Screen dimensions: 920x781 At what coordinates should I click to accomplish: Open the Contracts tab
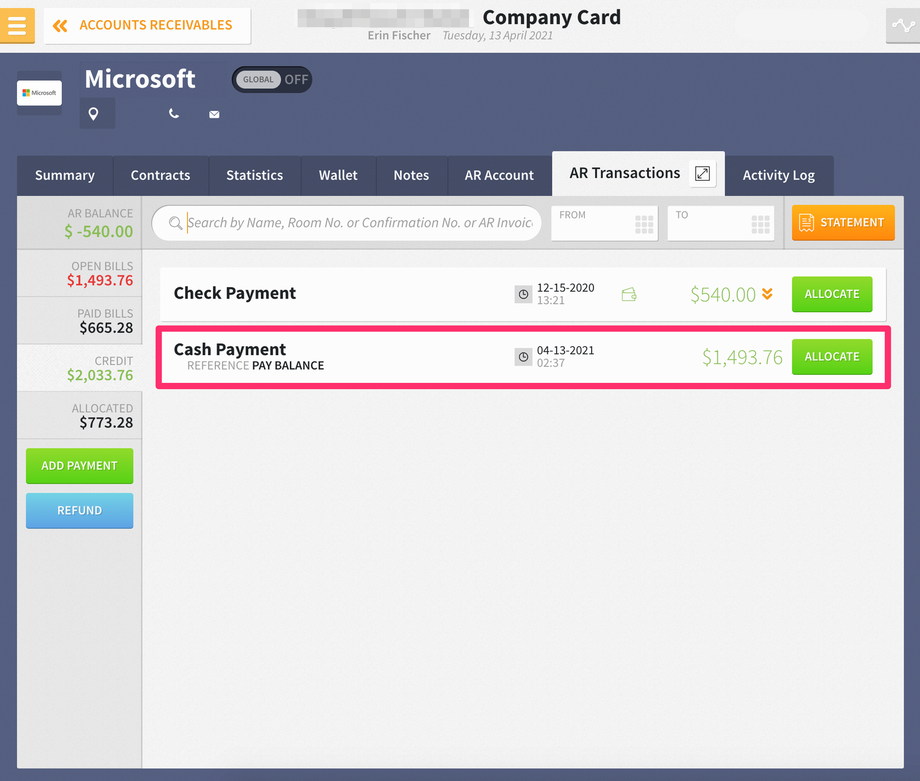pyautogui.click(x=160, y=175)
